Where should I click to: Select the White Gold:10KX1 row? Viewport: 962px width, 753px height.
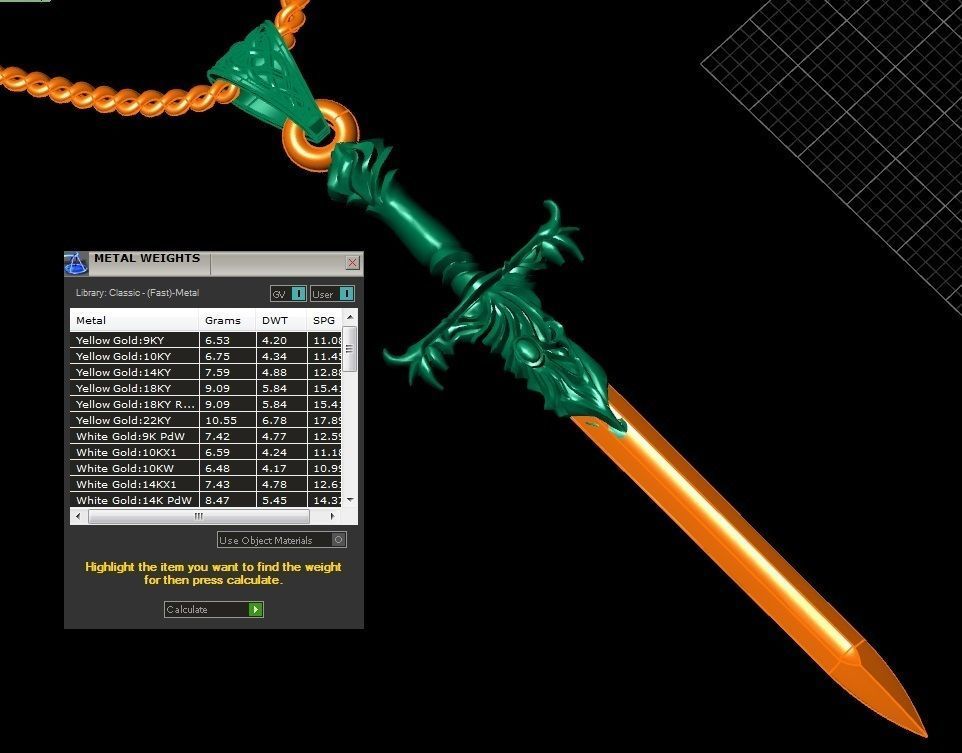(x=206, y=452)
